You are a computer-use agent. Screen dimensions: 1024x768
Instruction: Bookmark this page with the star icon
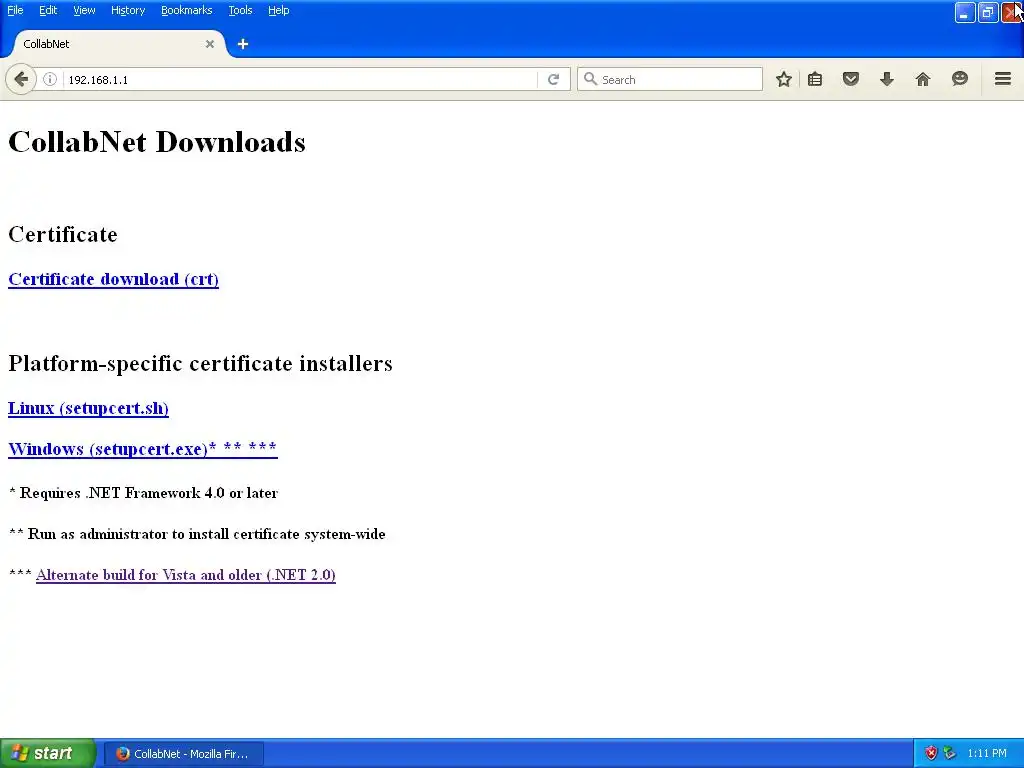tap(784, 79)
